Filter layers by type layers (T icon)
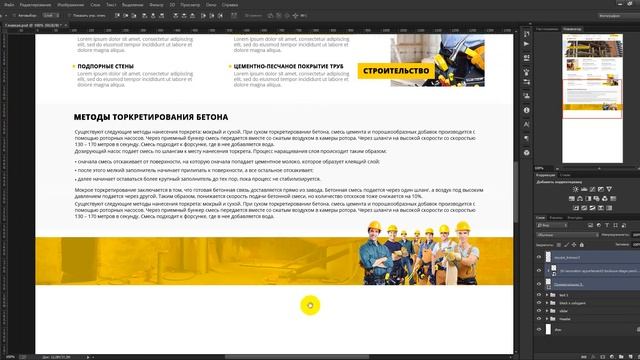The height and width of the screenshot is (360, 640). [x=607, y=225]
